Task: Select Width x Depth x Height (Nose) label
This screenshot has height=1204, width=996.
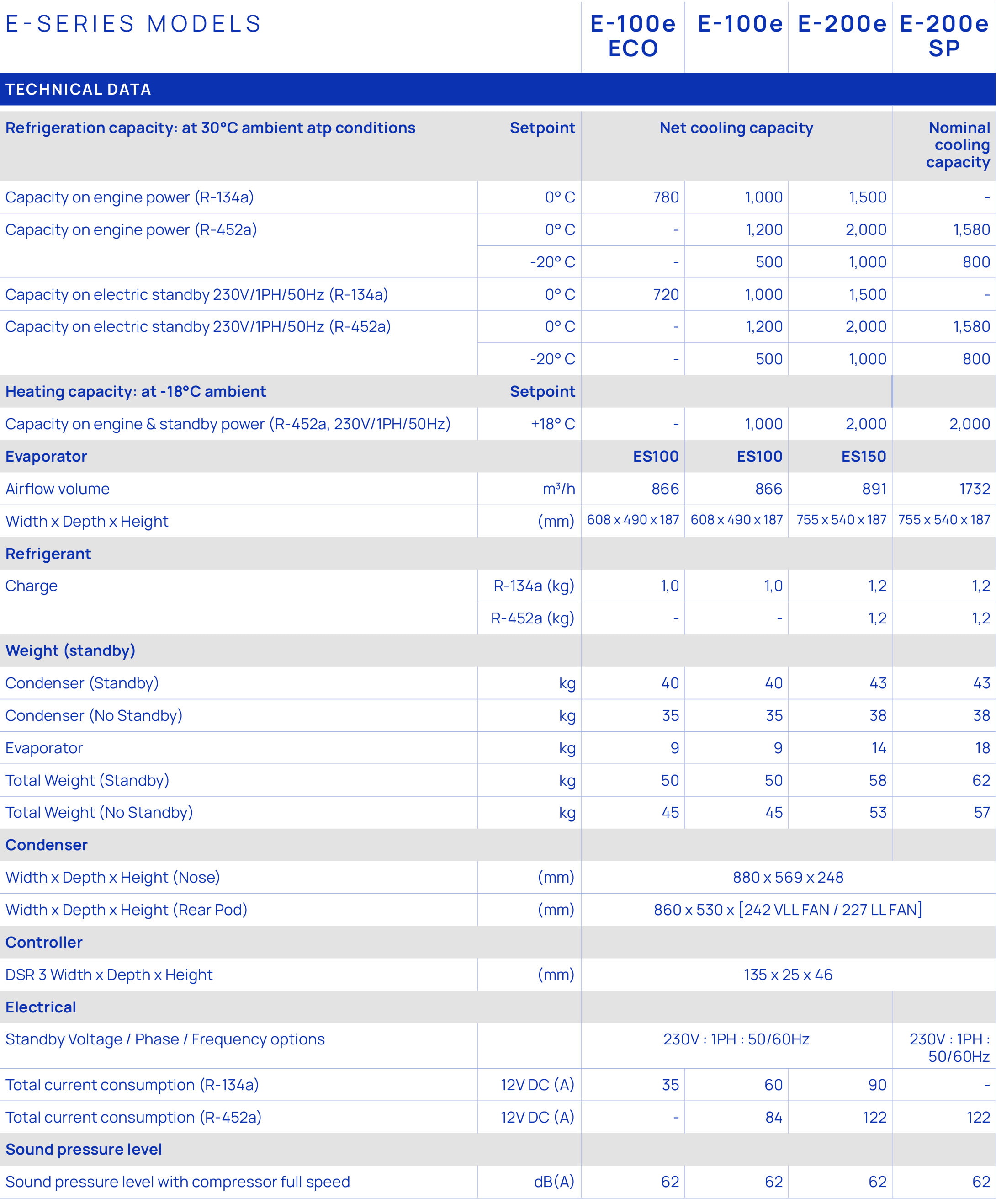Action: coord(113,878)
